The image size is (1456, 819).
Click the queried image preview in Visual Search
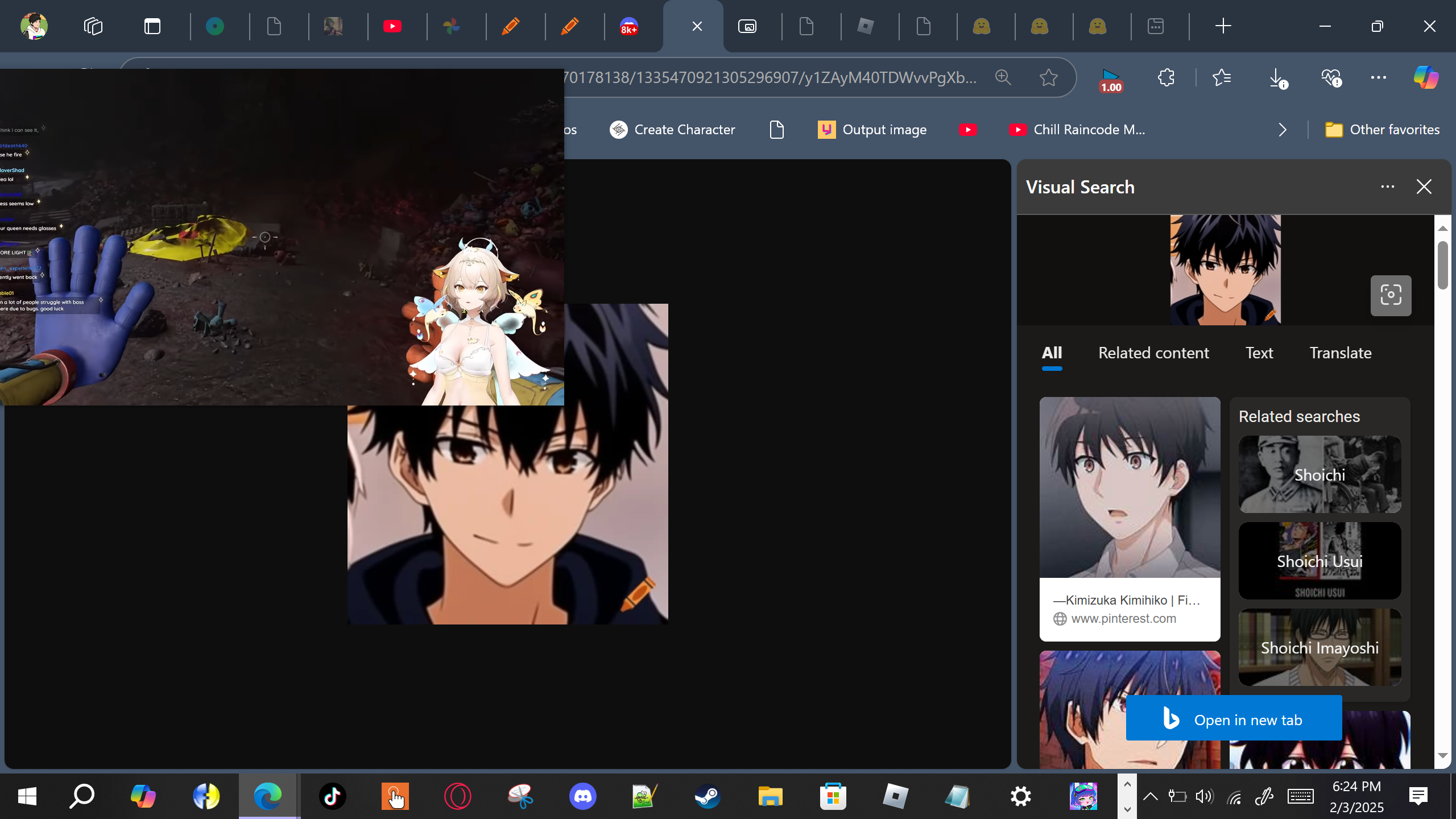(x=1225, y=270)
